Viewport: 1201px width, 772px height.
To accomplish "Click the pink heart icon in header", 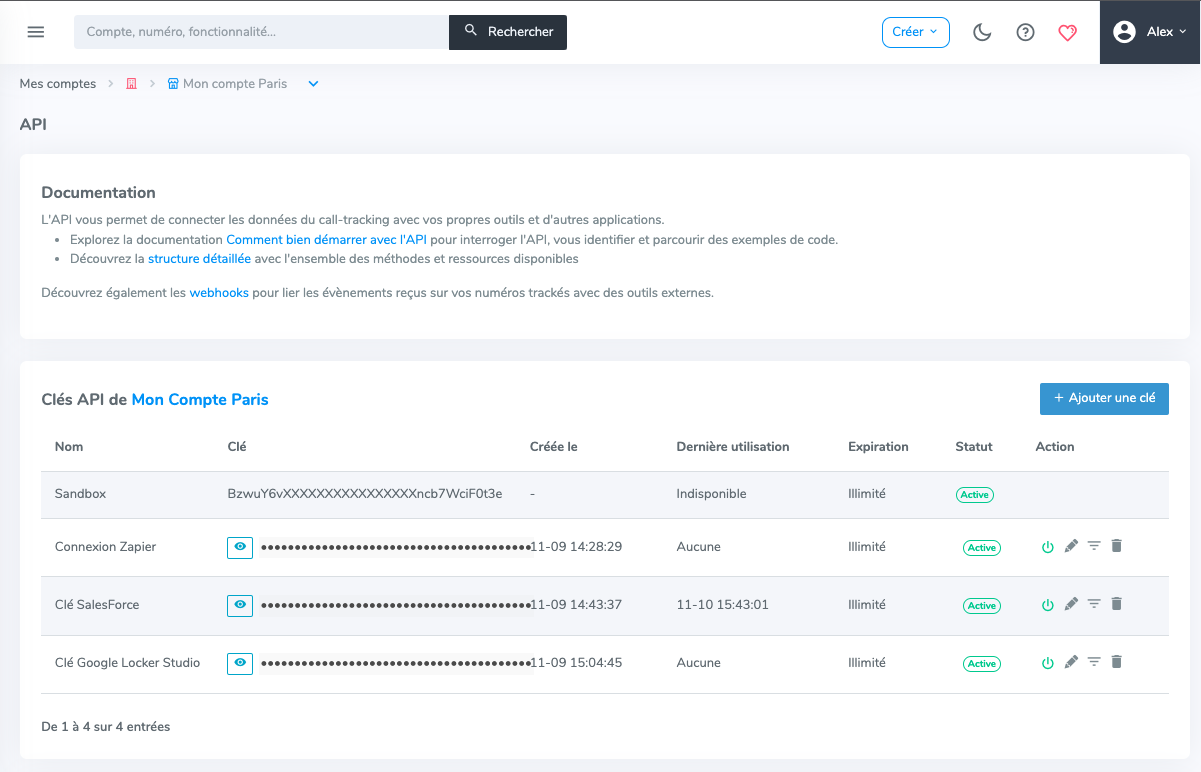I will (x=1067, y=32).
